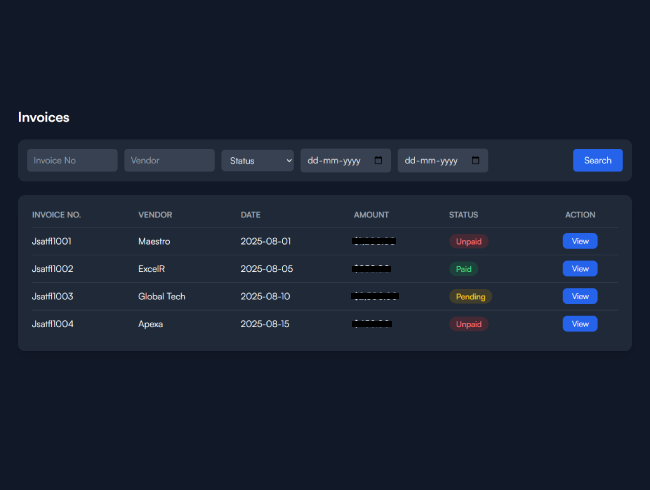The width and height of the screenshot is (650, 490).
Task: Select invoice number Jsatfl1003 text
Action: (x=52, y=296)
